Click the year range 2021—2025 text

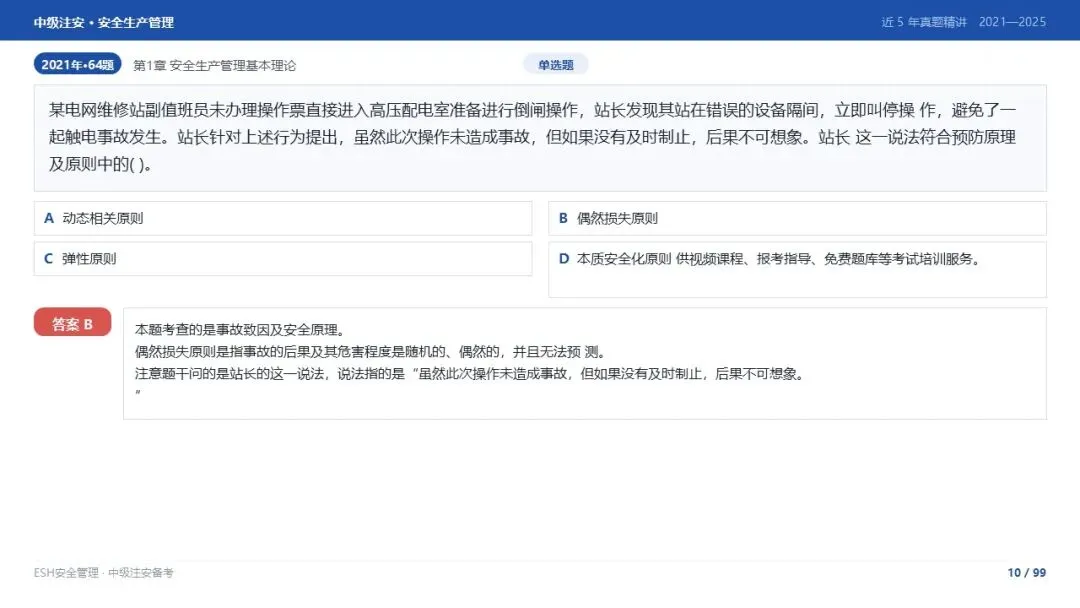pyautogui.click(x=1012, y=22)
